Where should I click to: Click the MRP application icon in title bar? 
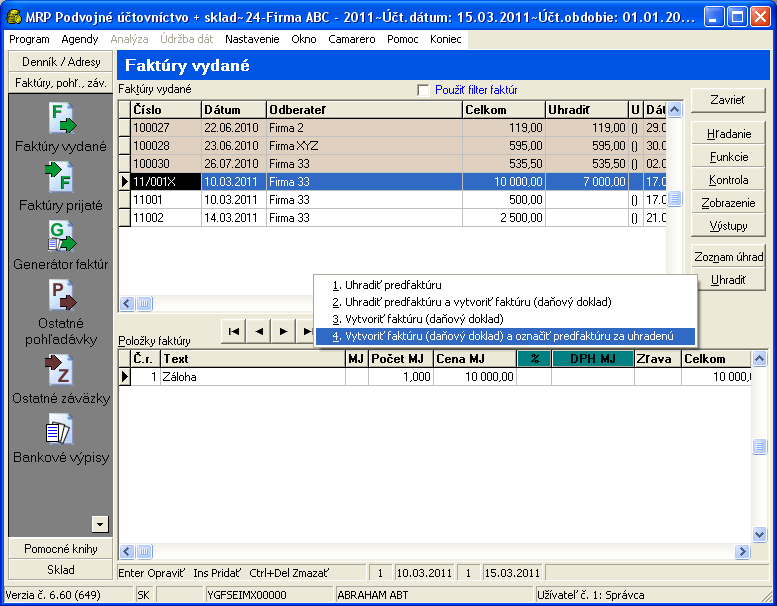click(14, 17)
